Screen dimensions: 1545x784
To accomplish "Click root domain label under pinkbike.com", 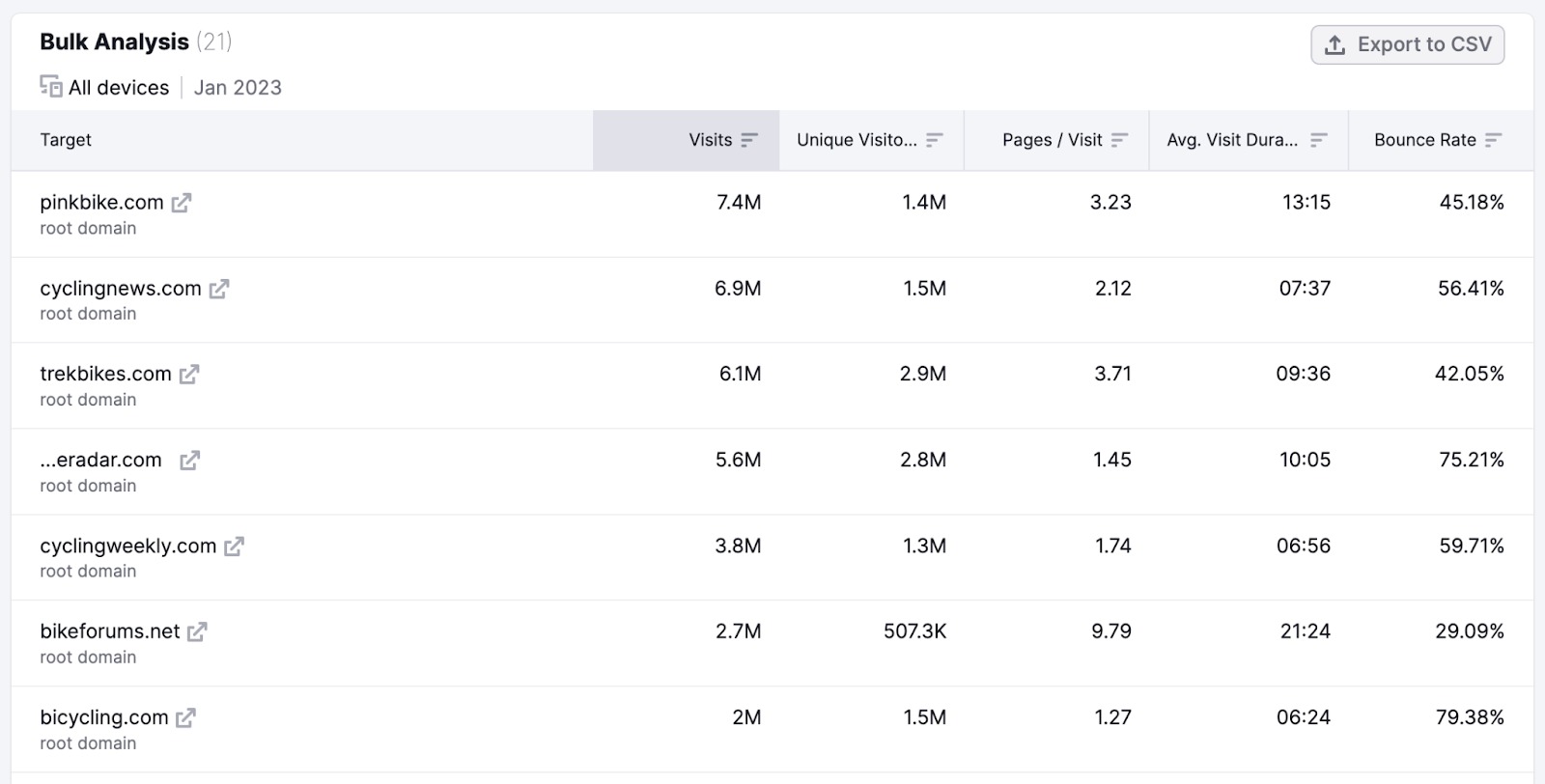I will point(88,229).
